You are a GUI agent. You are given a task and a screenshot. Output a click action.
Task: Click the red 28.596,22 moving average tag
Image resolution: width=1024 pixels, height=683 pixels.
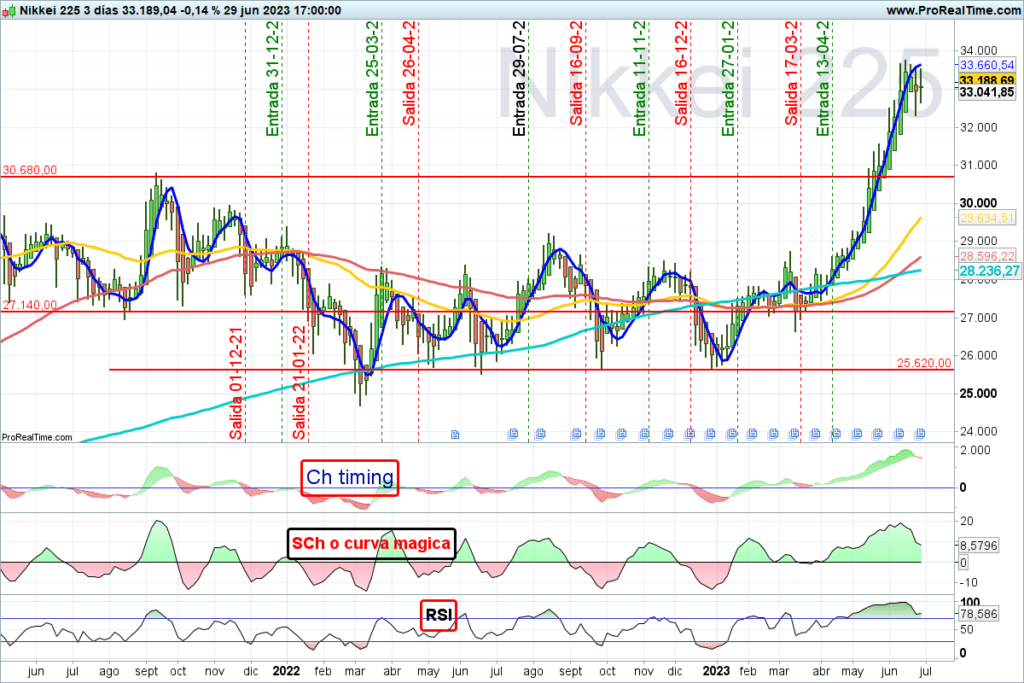point(987,257)
